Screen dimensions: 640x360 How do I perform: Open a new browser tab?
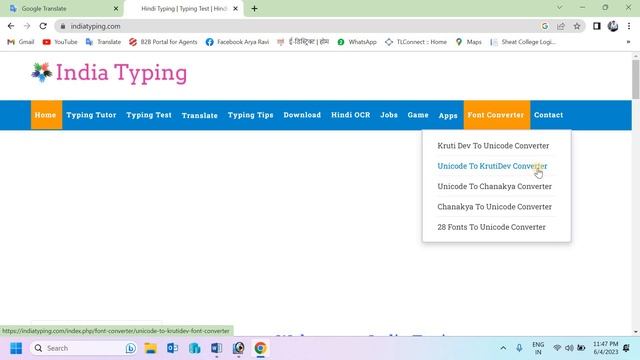254,9
